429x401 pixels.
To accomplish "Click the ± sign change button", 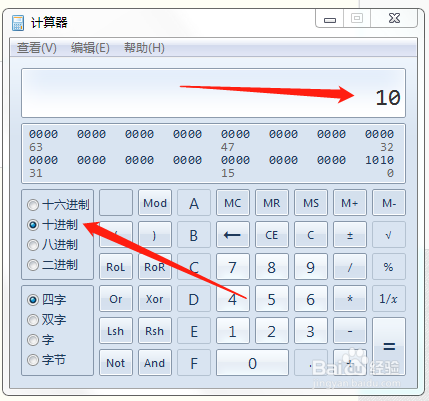I will 350,235.
